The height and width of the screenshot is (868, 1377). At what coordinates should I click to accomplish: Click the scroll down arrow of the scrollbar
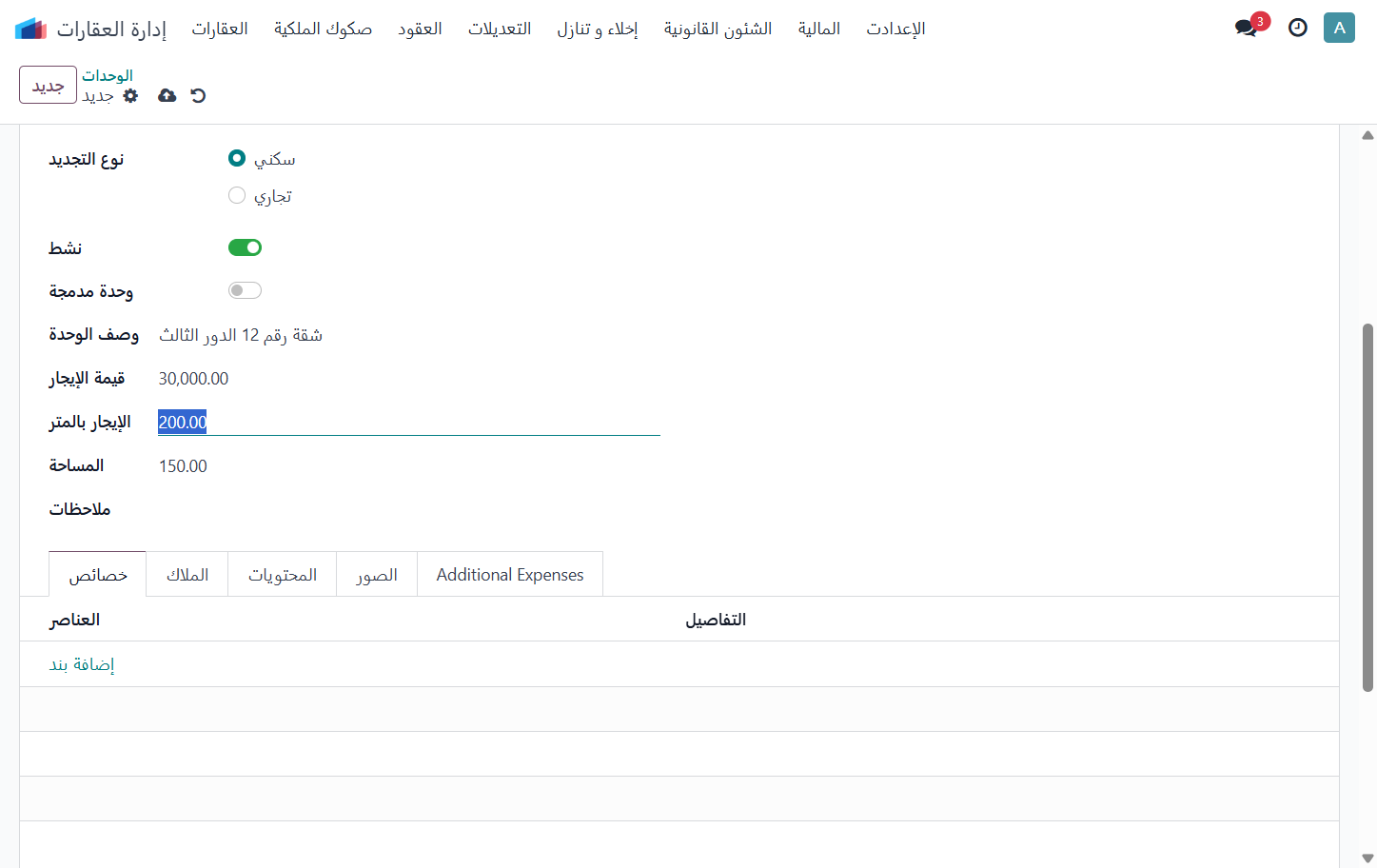(x=1367, y=858)
